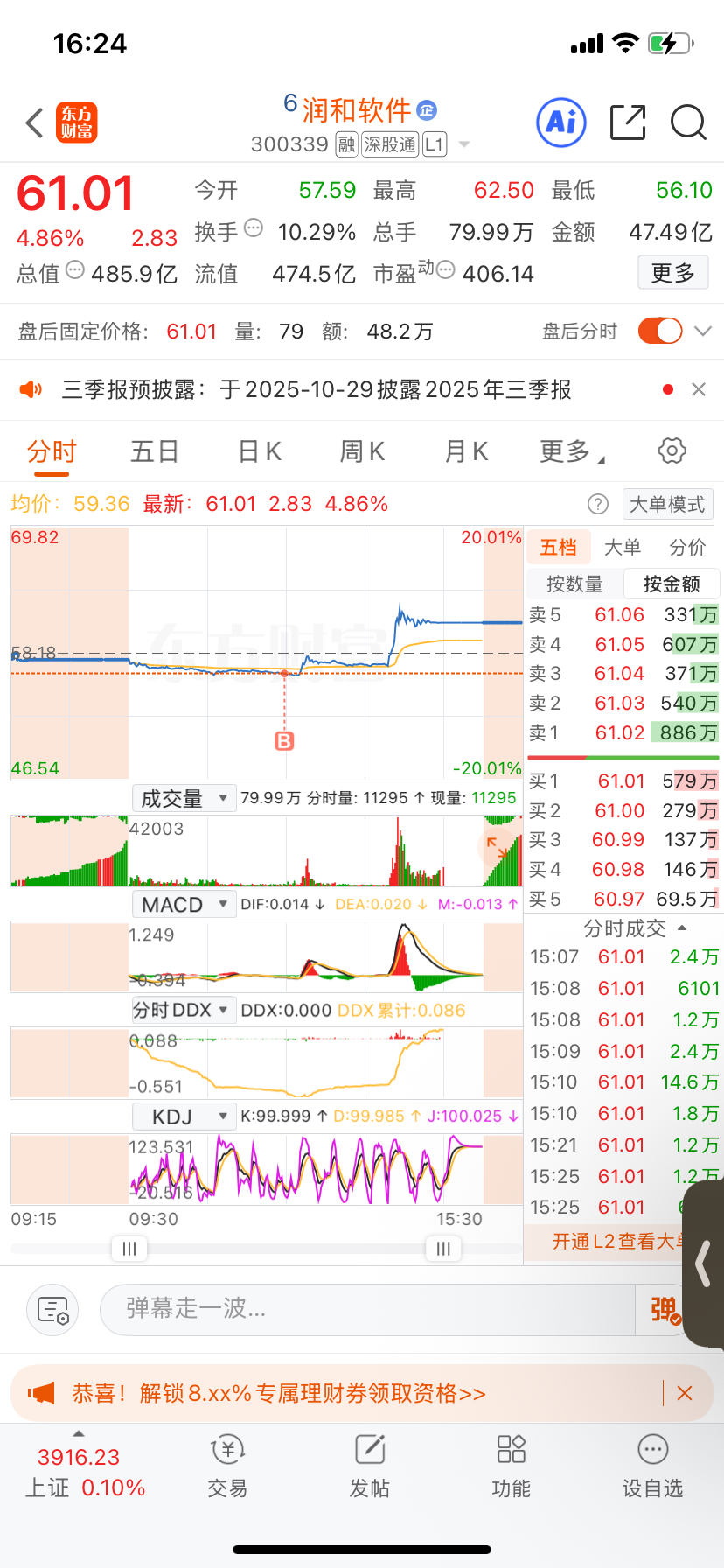Tap the blue 企 badge
Screen dimensions: 724x1568
tap(427, 110)
